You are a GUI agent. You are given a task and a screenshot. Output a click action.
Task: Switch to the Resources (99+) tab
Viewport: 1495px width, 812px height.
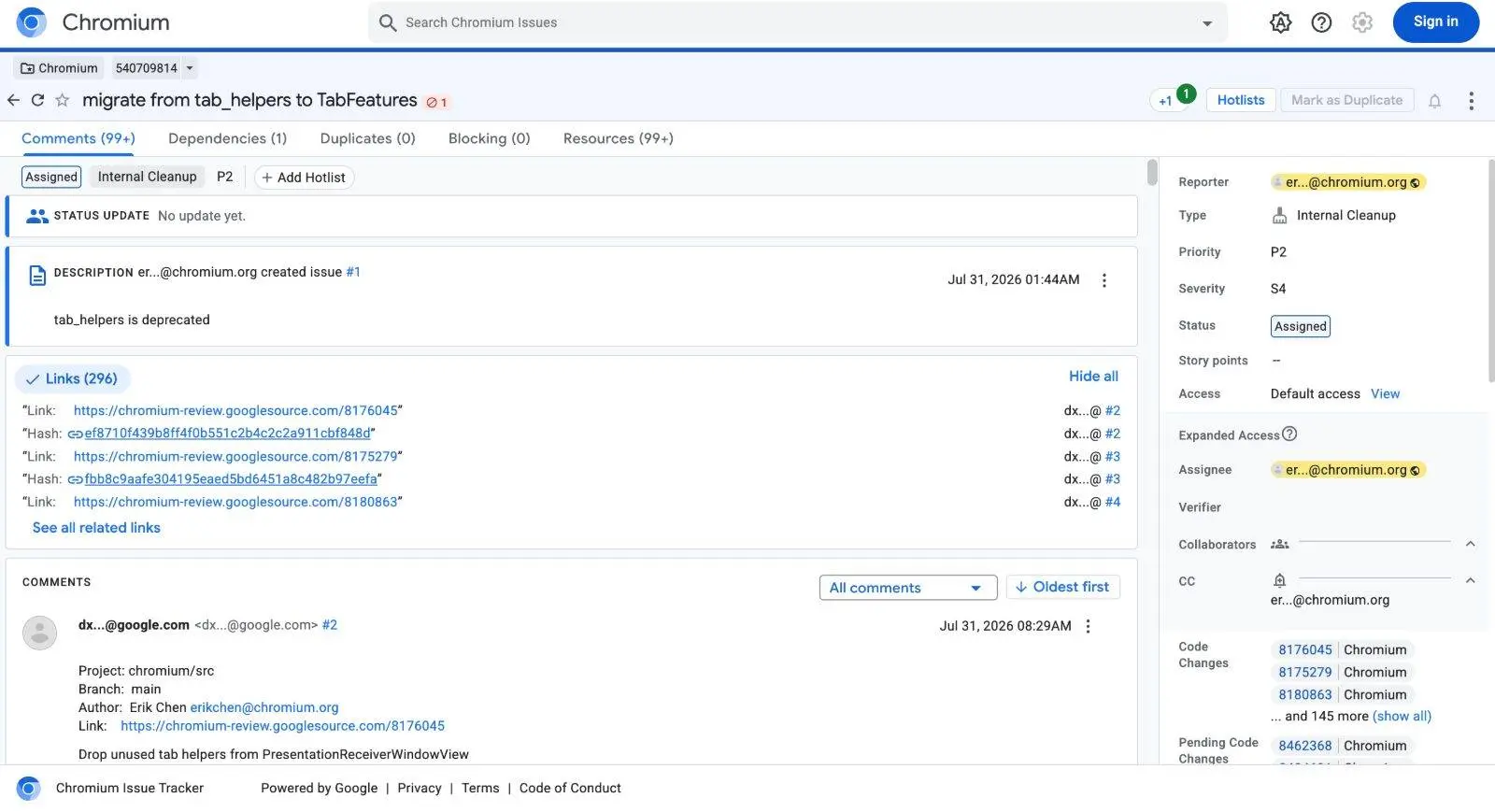pyautogui.click(x=618, y=138)
